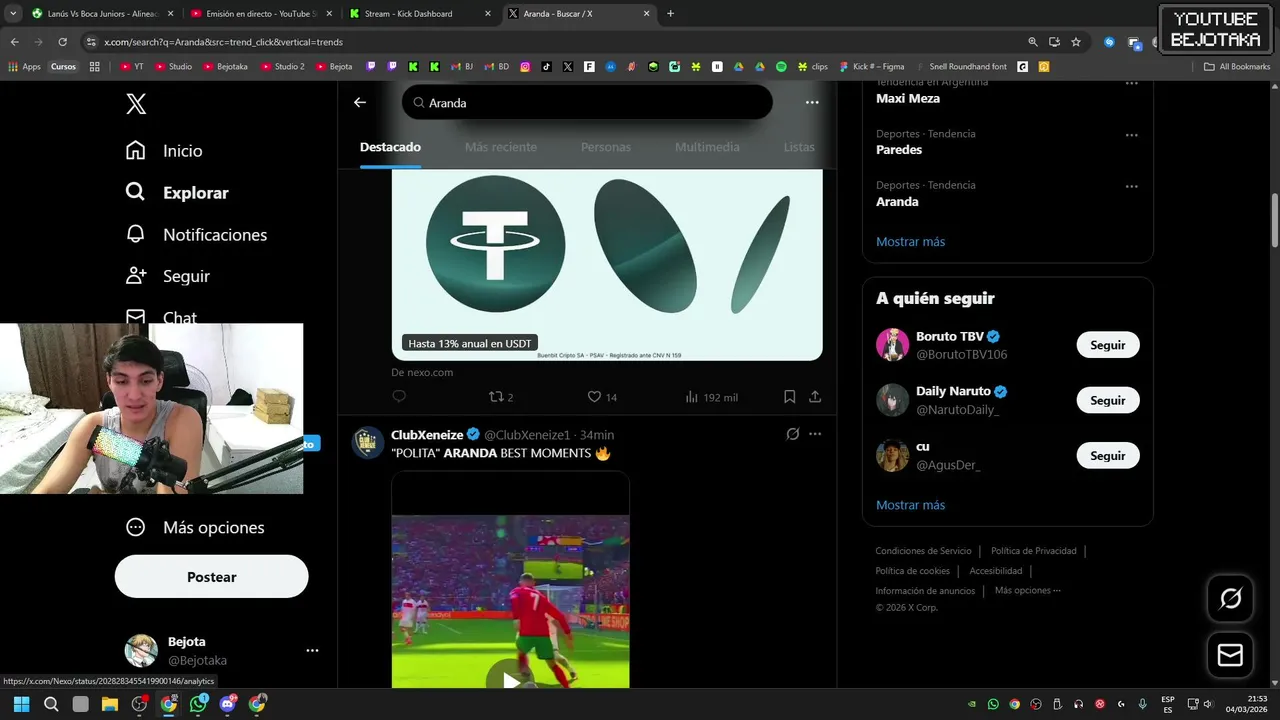The height and width of the screenshot is (720, 1280).
Task: Open Política de Privacidad link
Action: 1034,551
